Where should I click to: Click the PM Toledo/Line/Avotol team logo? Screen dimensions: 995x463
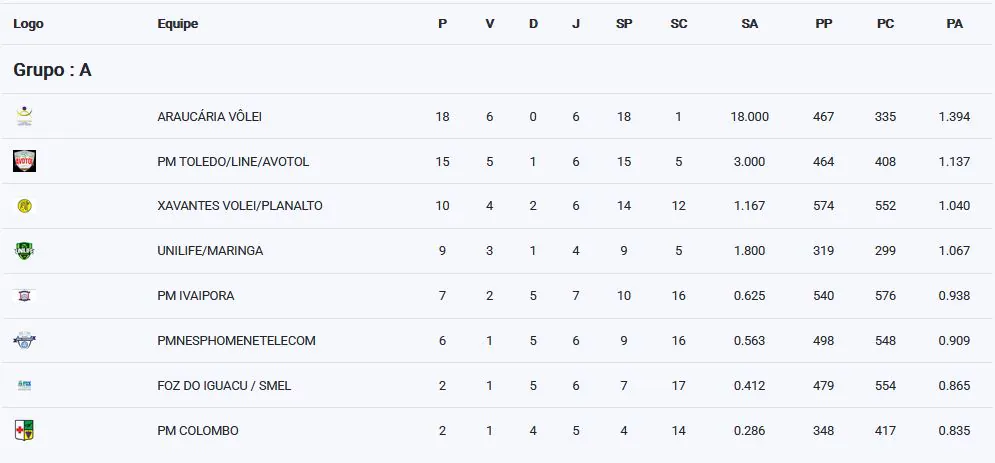pos(24,161)
